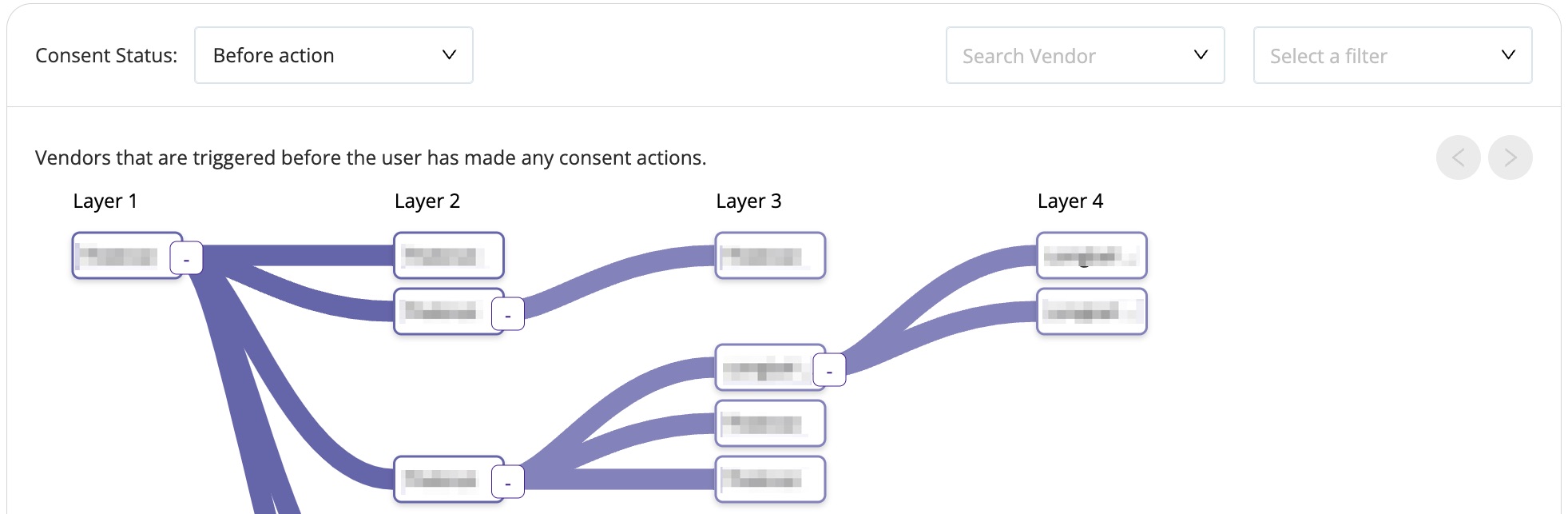Open the Select a filter dropdown

[1392, 55]
